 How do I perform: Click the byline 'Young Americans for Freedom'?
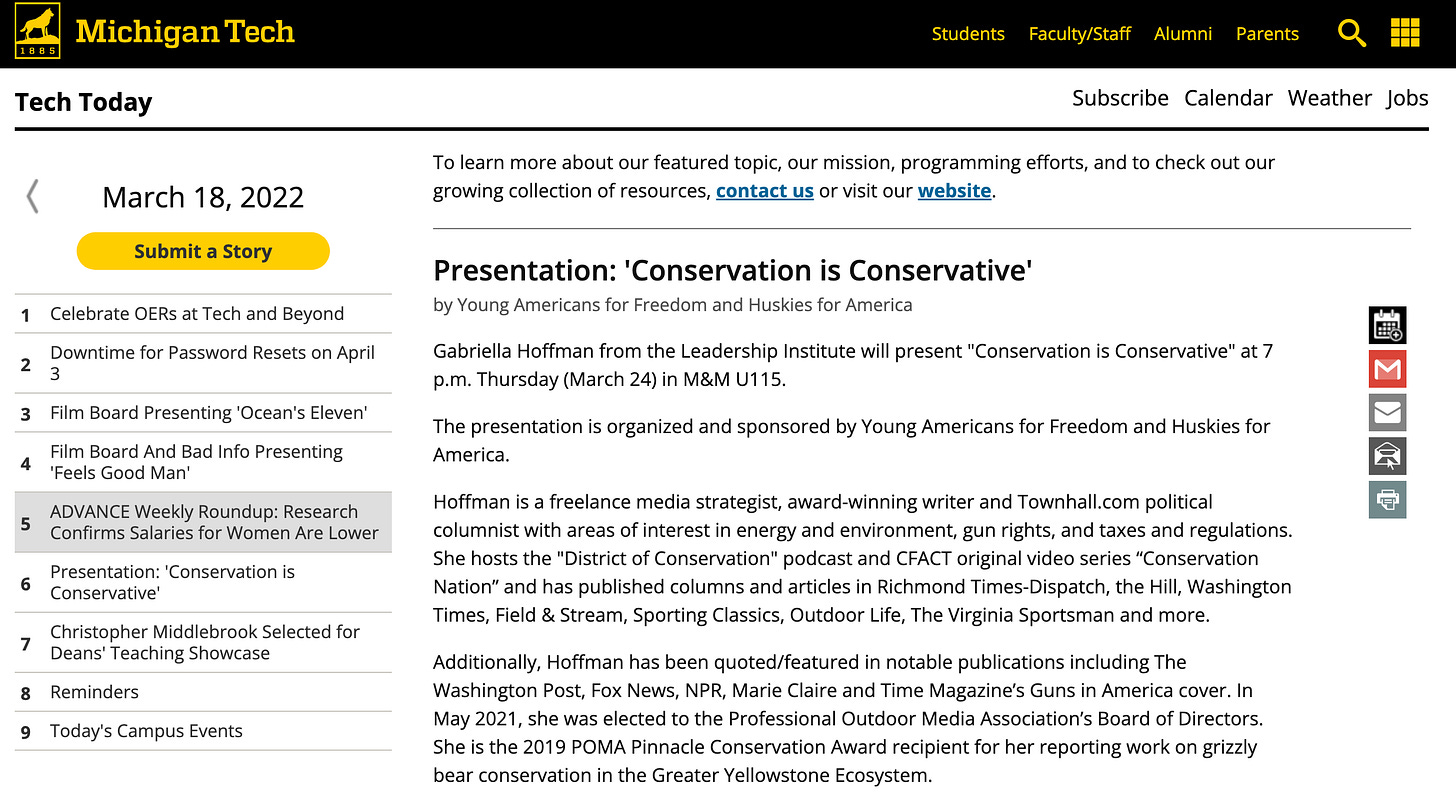[582, 305]
